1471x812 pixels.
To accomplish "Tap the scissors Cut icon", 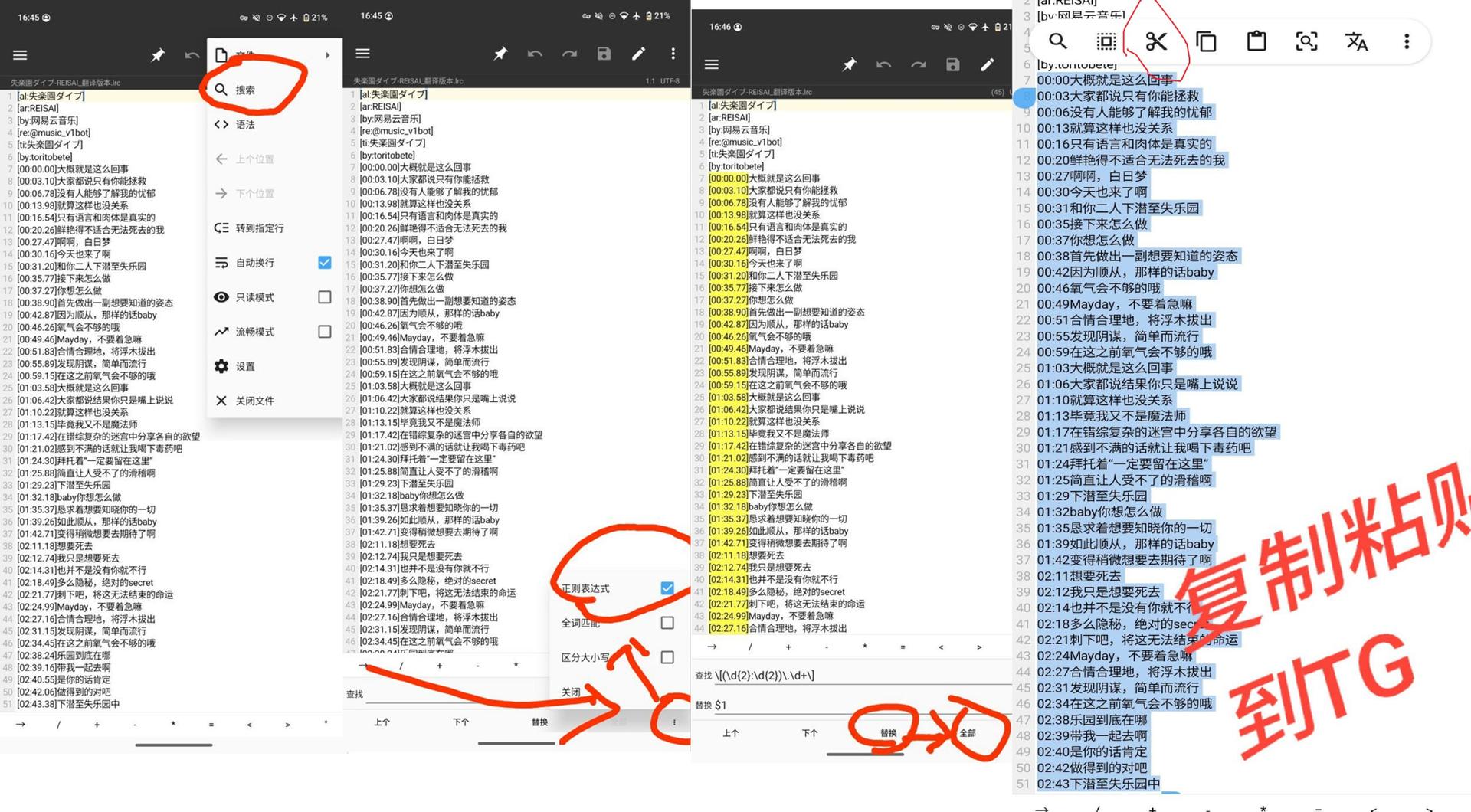I will pos(1156,41).
